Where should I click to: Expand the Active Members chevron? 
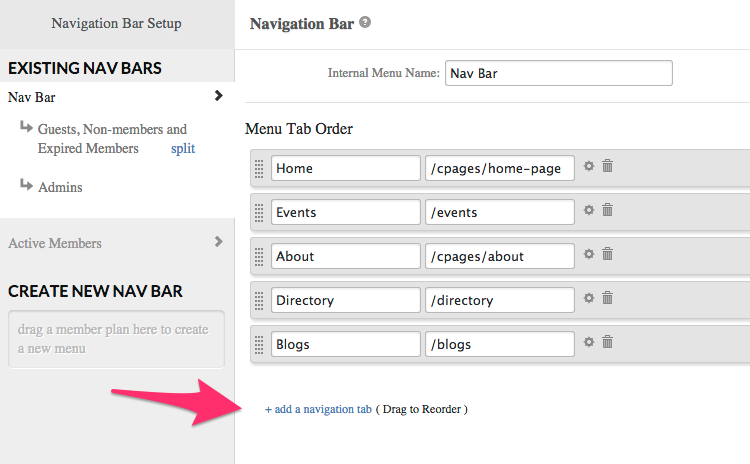coord(218,242)
